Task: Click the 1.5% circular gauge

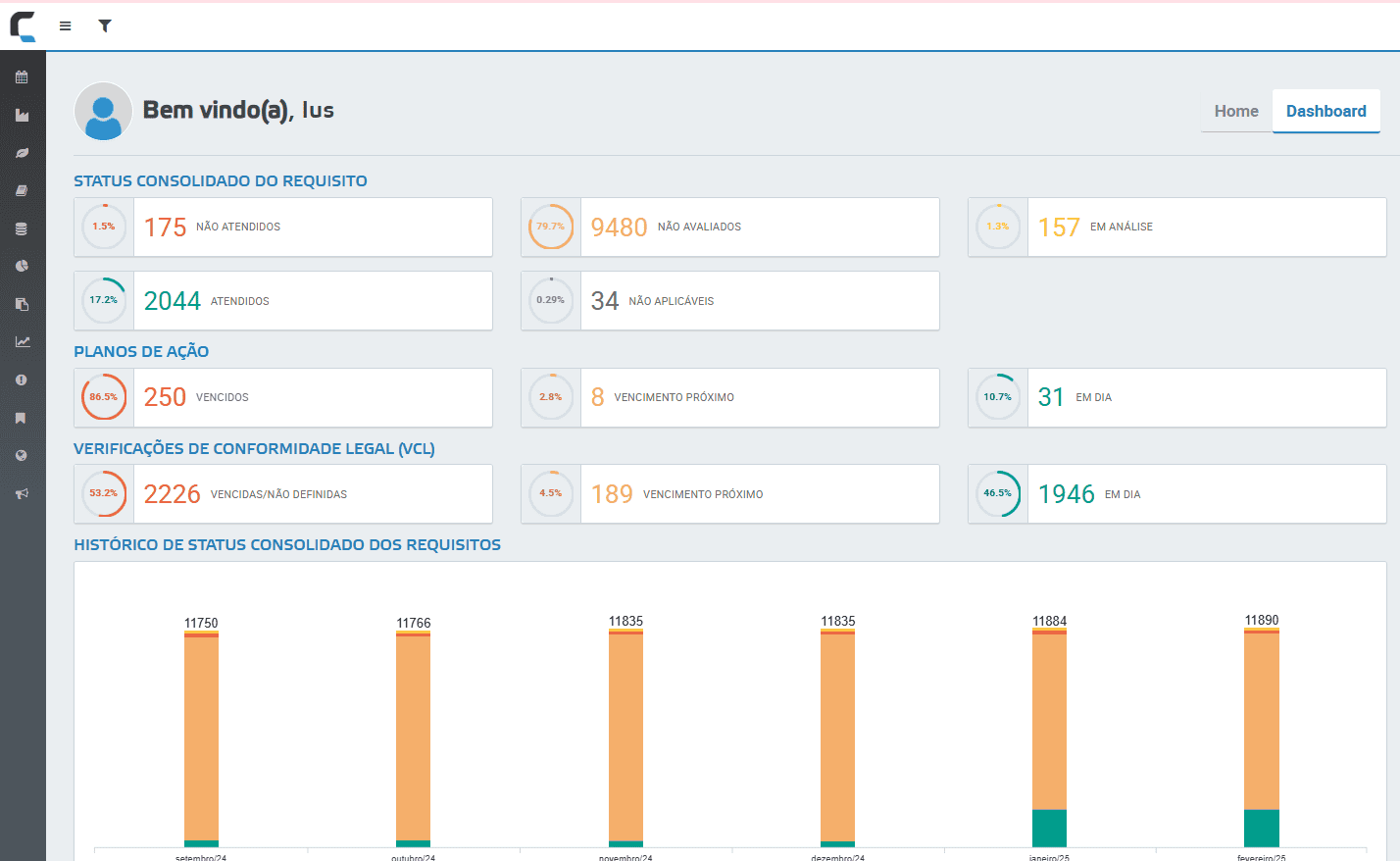Action: [104, 227]
